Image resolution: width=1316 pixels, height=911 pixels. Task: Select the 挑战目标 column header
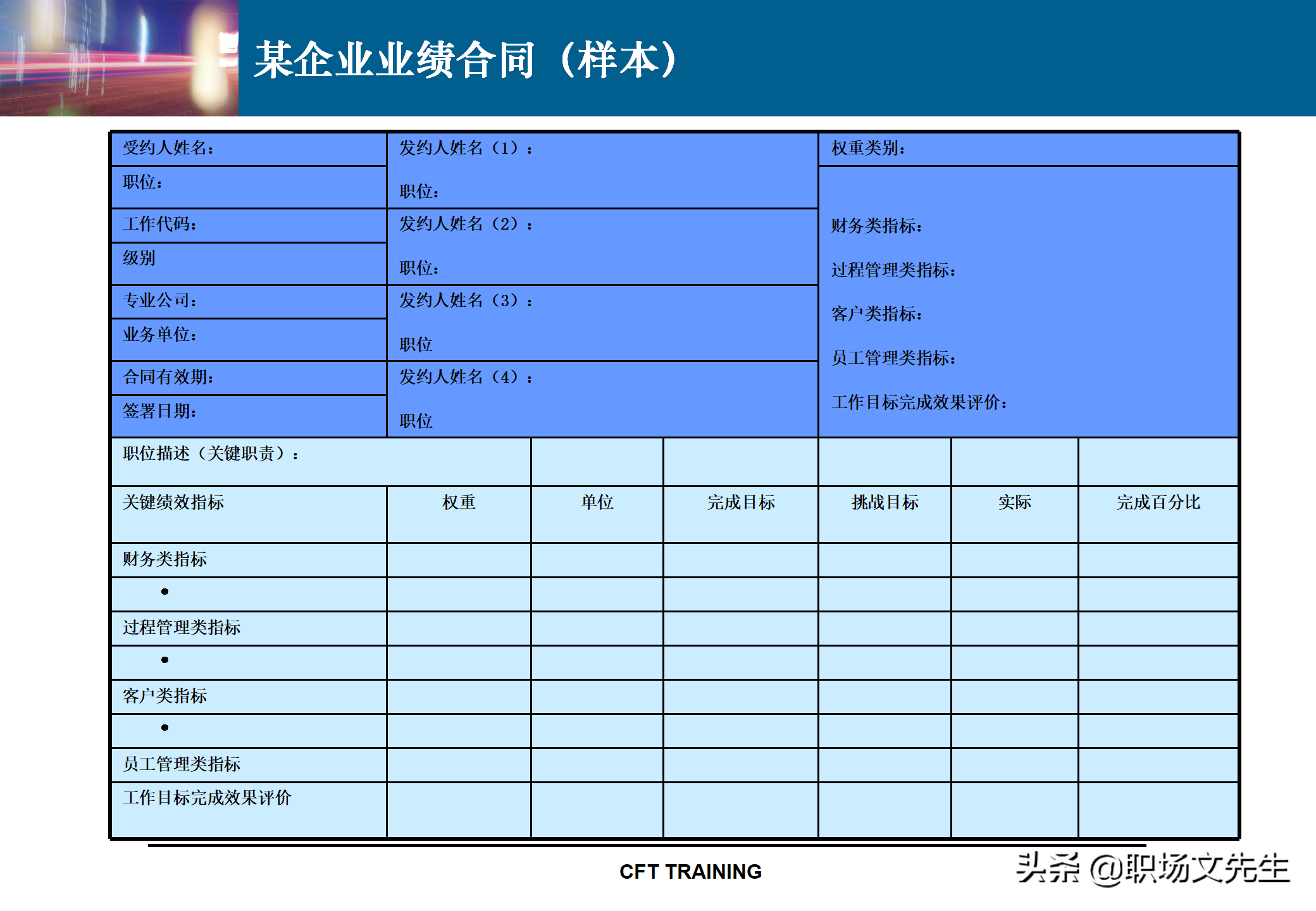click(884, 503)
